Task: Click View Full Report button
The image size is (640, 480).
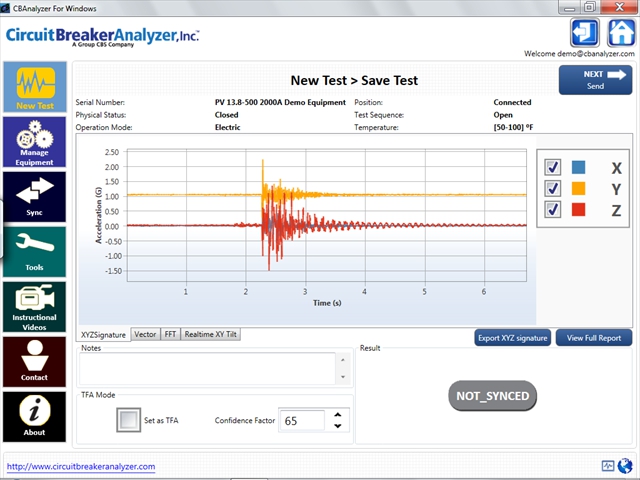Action: [x=594, y=338]
